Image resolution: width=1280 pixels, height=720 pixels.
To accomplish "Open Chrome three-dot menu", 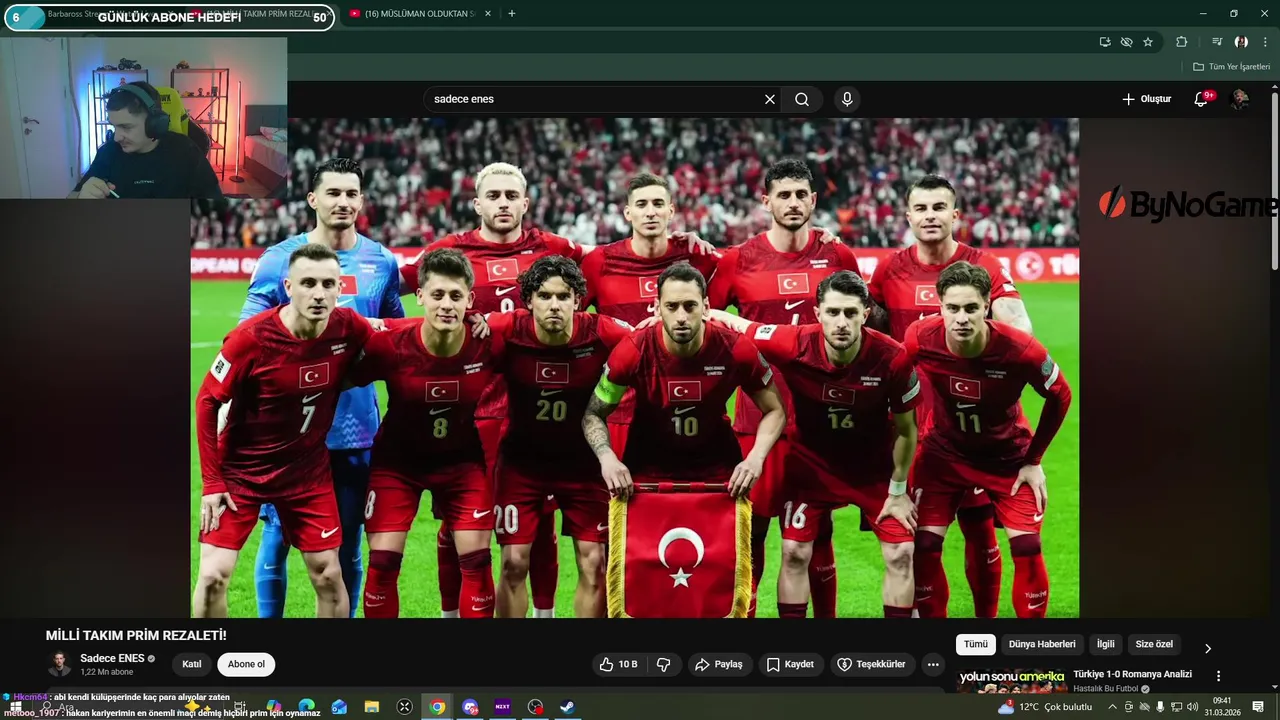I will pos(1265,42).
